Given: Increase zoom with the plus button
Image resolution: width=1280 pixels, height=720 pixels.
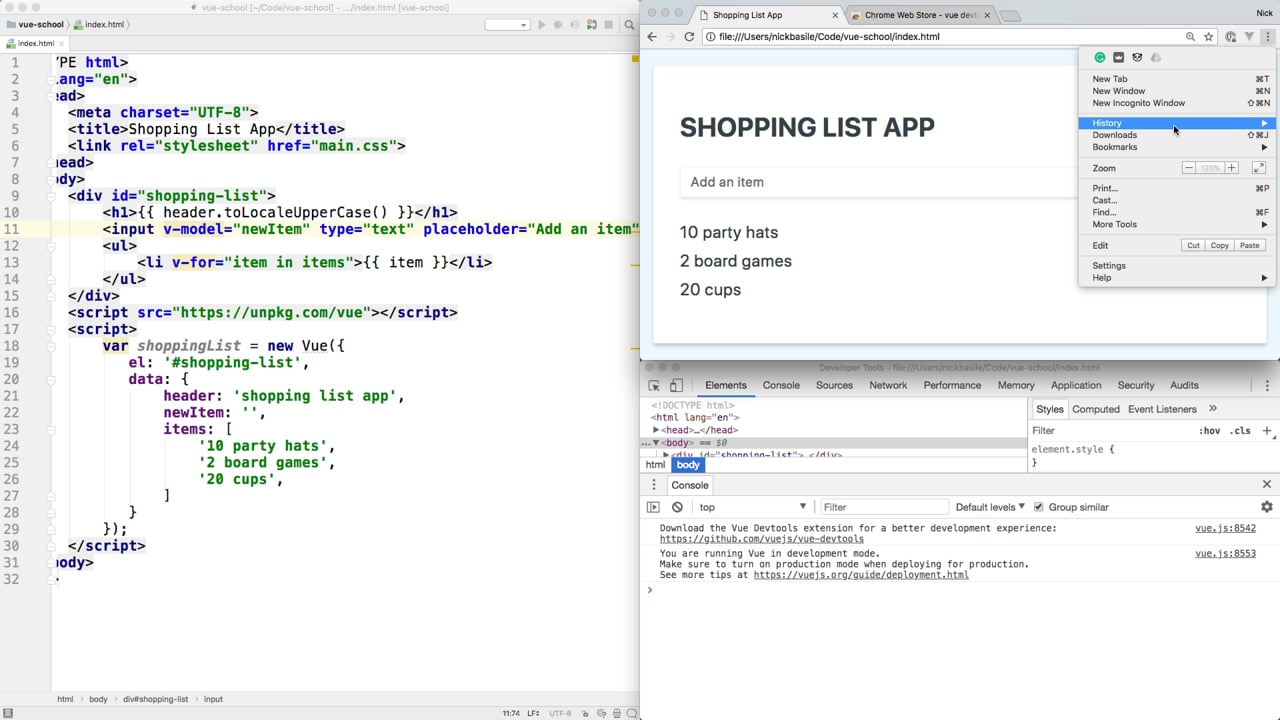Looking at the screenshot, I should tap(1232, 168).
